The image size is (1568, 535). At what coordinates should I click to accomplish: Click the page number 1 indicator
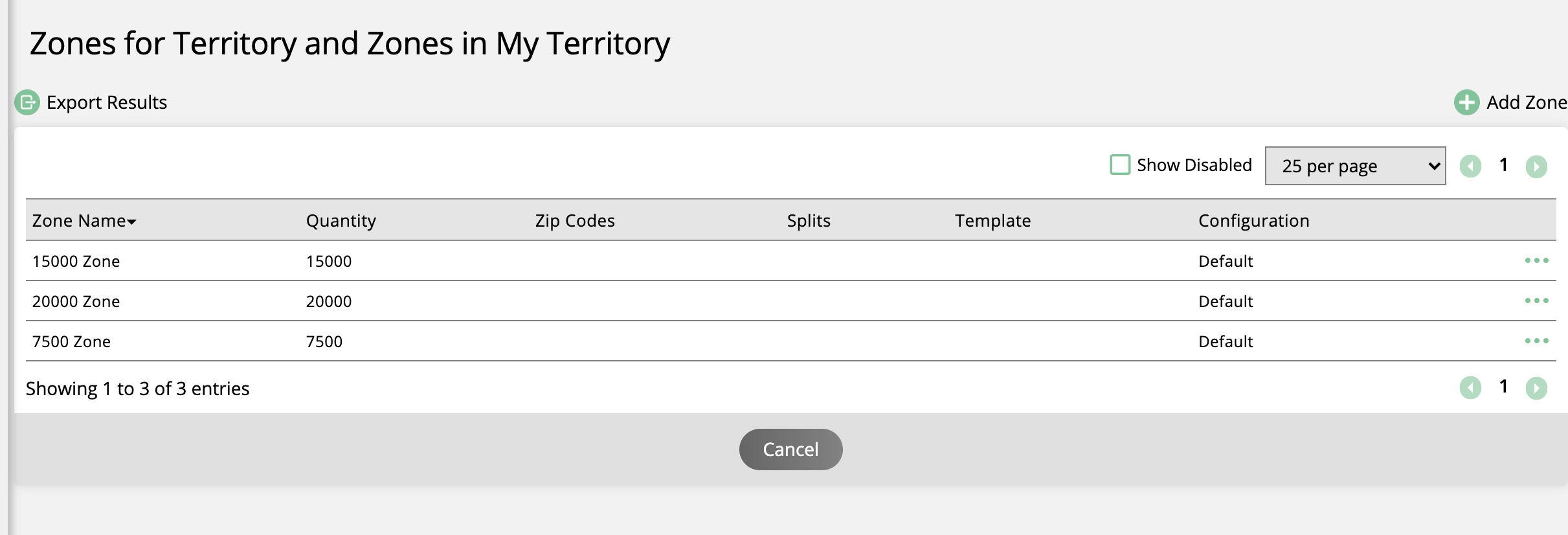pyautogui.click(x=1504, y=165)
